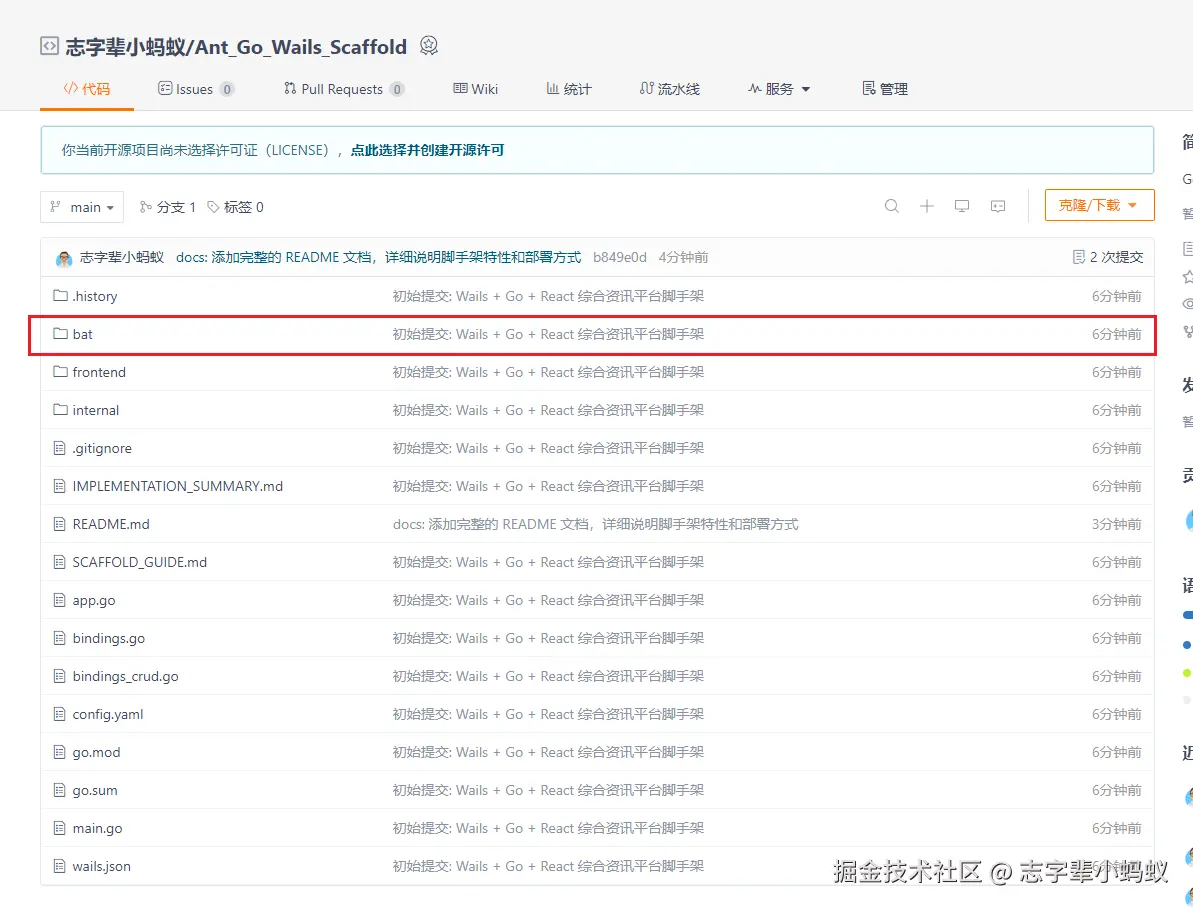Screen dimensions: 1193x910
Task: Open the Wiki tab
Action: click(x=476, y=89)
